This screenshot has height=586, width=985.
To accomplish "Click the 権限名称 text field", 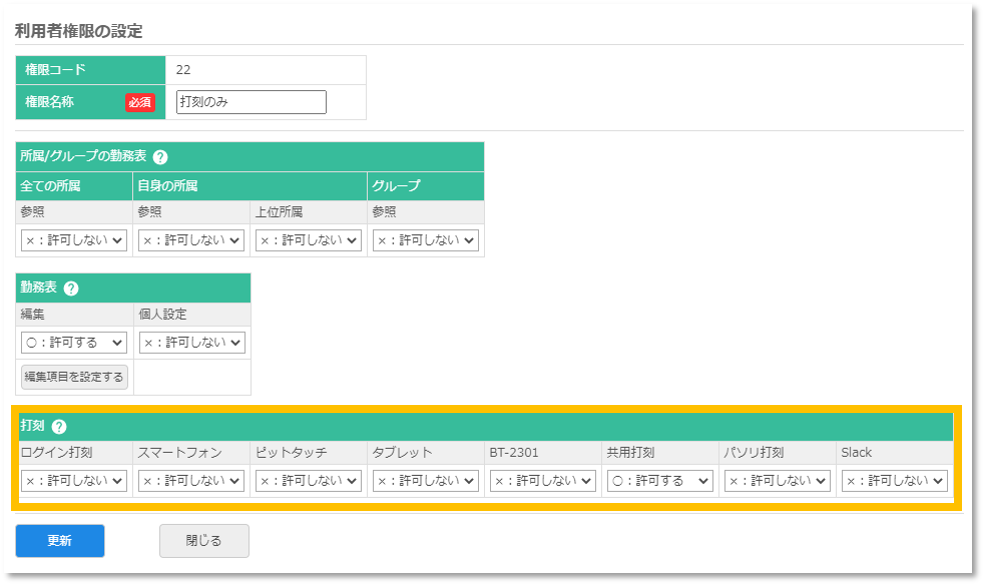I will coord(251,102).
